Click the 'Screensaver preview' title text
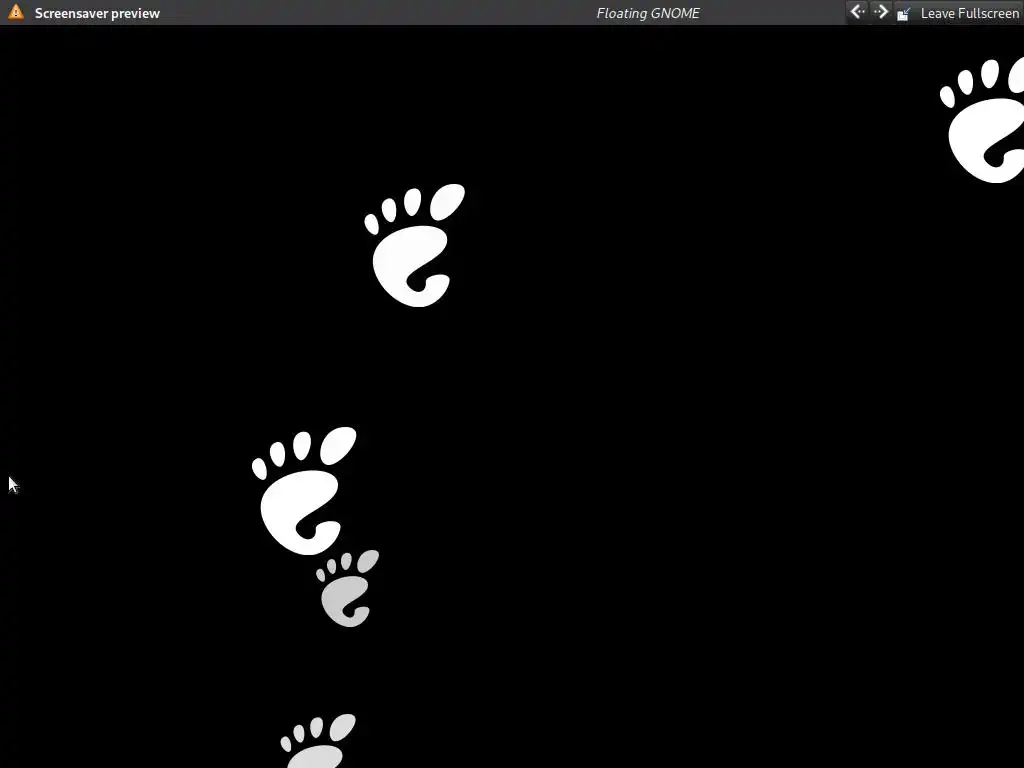The height and width of the screenshot is (768, 1024). (97, 13)
